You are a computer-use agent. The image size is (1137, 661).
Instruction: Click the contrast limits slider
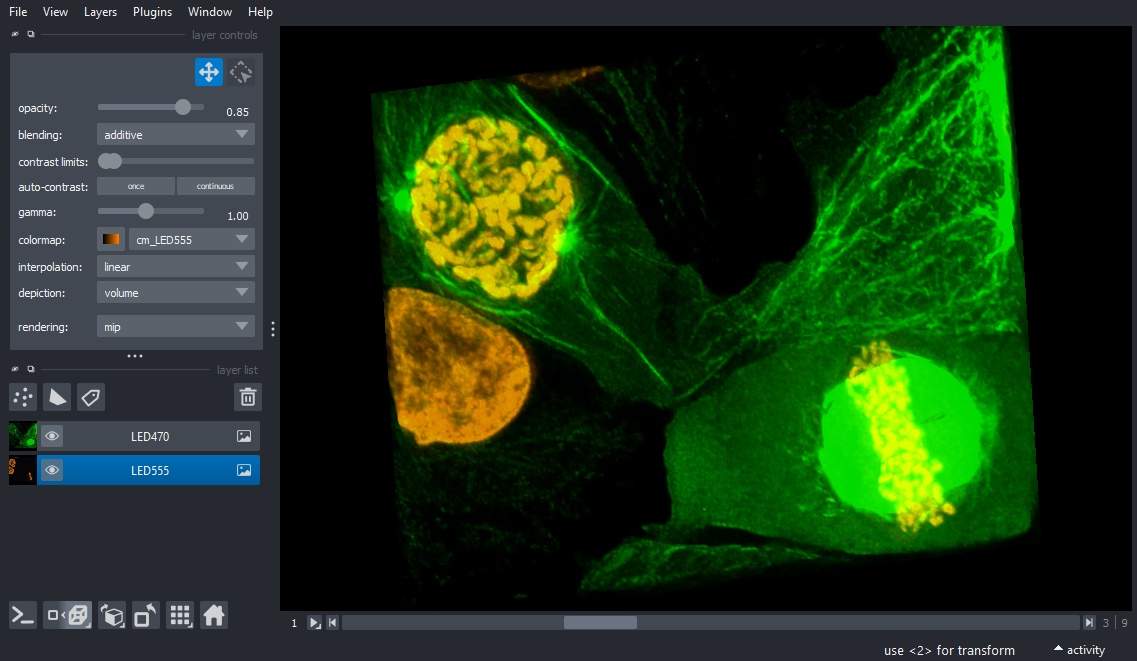(175, 161)
